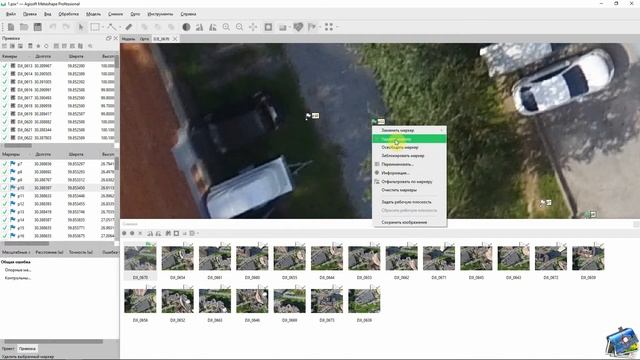This screenshot has width=640, height=360.
Task: Pick the ruler measurement tool
Action: point(129,27)
